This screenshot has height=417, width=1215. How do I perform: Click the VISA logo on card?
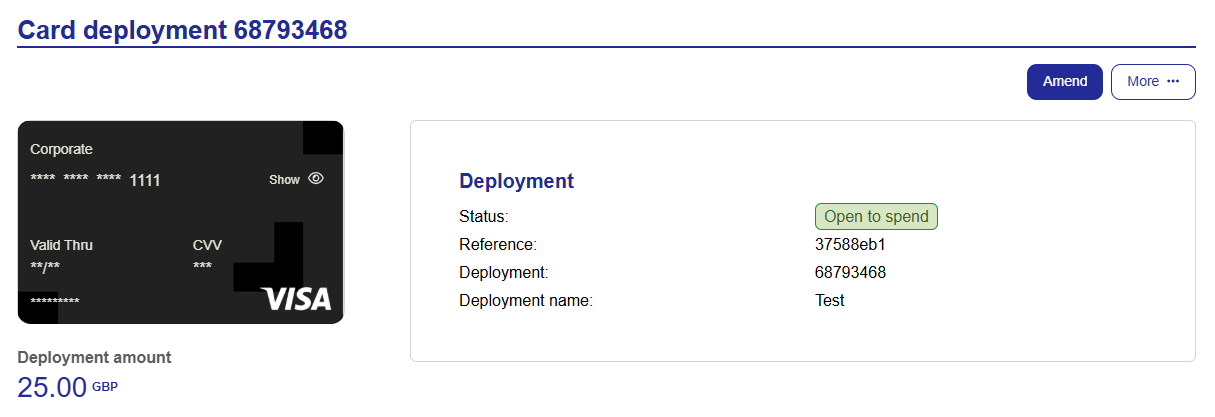pos(296,299)
